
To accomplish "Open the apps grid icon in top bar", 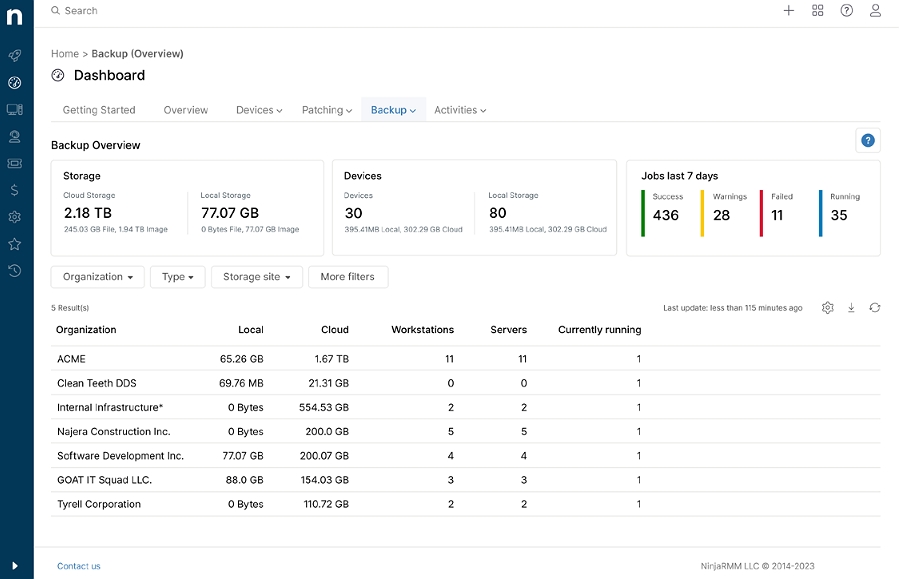I will coord(818,10).
